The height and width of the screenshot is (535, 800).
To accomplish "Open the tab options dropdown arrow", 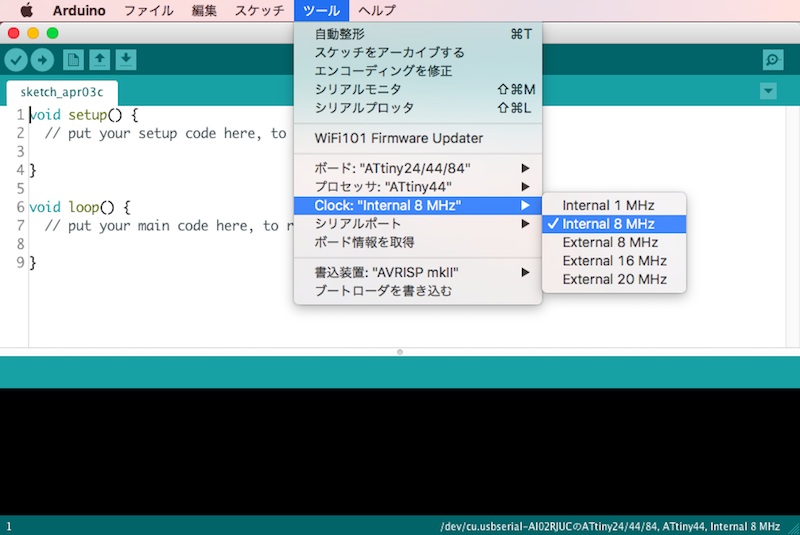I will 768,91.
